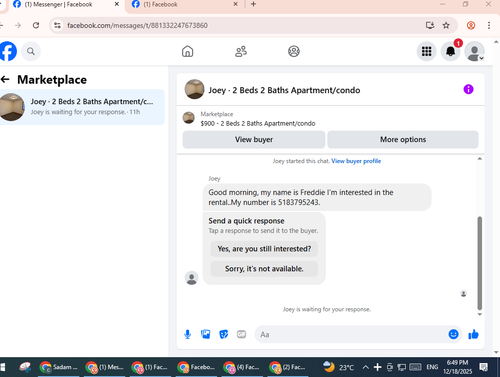Open the emoji picker in message box
Viewport: 500px width, 377px height.
point(453,334)
